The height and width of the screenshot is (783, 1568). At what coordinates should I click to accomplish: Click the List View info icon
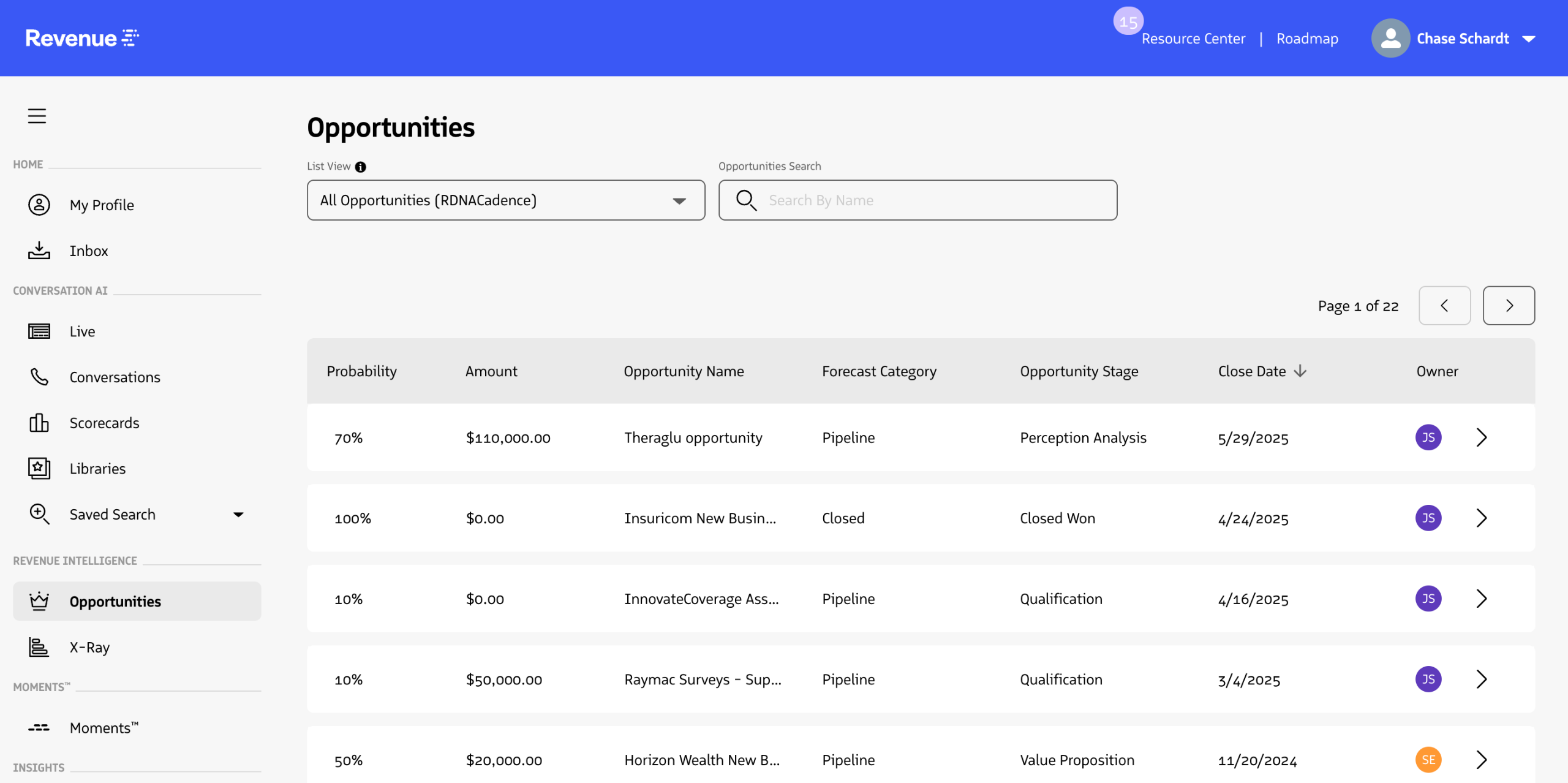pyautogui.click(x=361, y=167)
